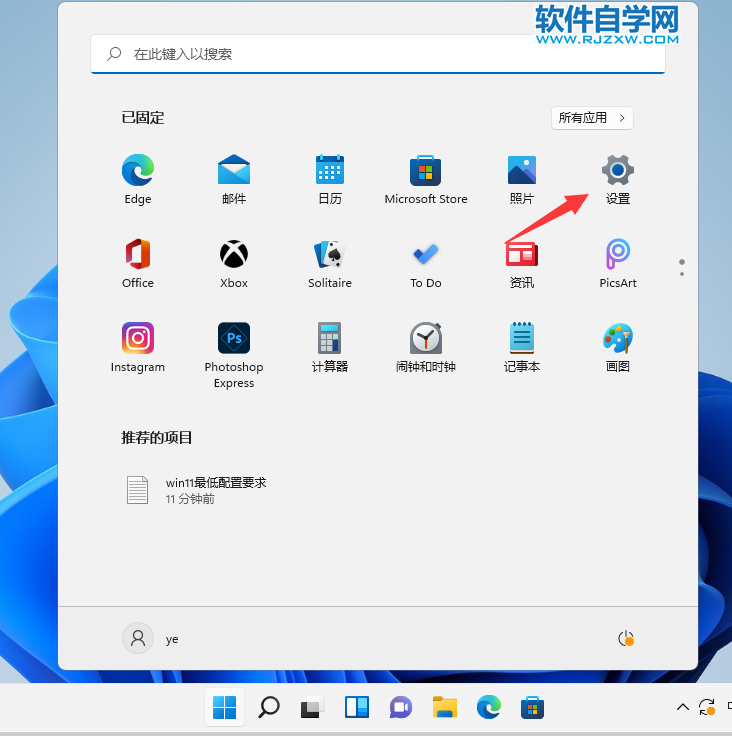Launch the 画图 paint app

point(618,348)
